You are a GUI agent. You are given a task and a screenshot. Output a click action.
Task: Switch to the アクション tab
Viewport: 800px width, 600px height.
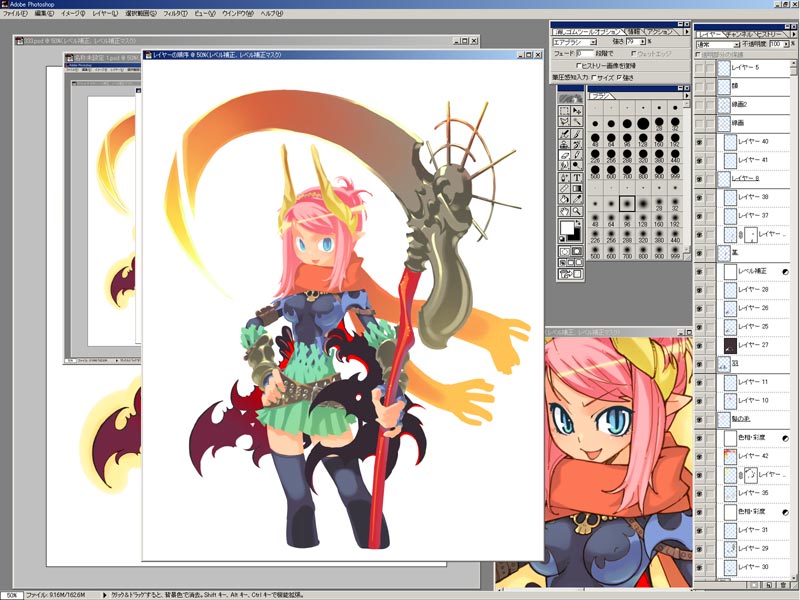[659, 32]
